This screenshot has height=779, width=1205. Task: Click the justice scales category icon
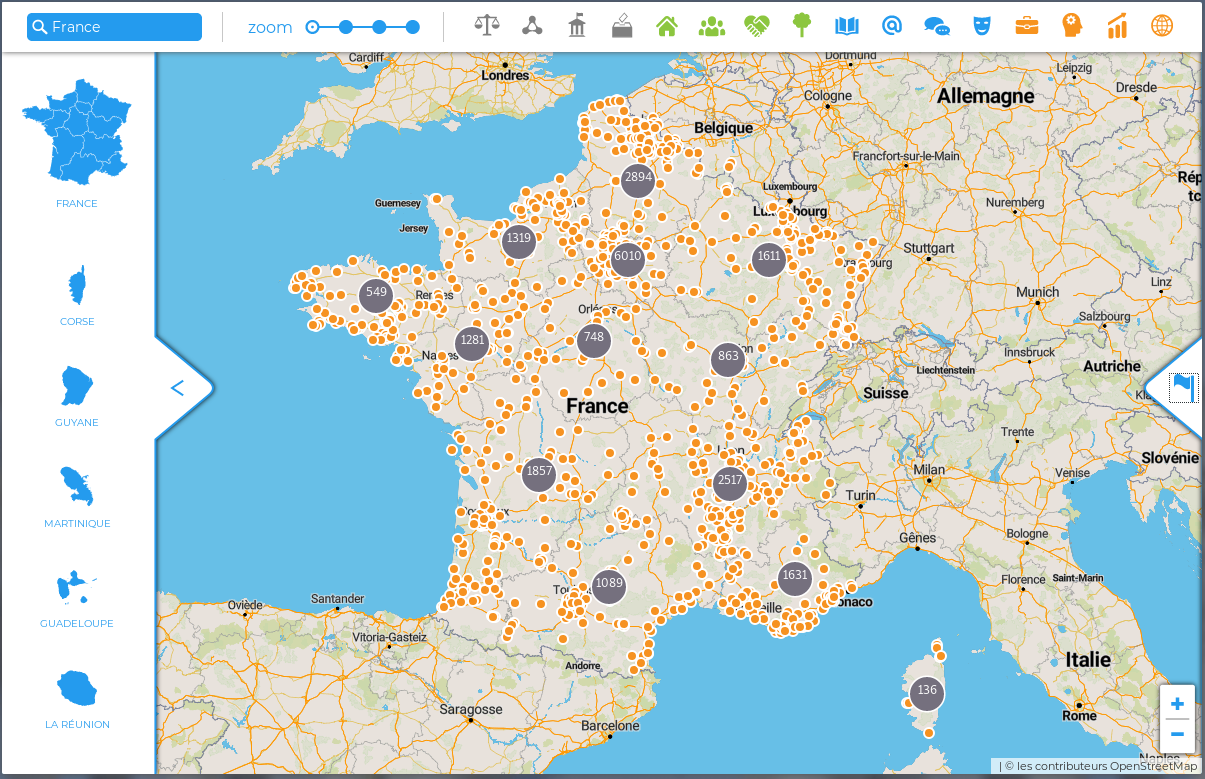pos(487,26)
